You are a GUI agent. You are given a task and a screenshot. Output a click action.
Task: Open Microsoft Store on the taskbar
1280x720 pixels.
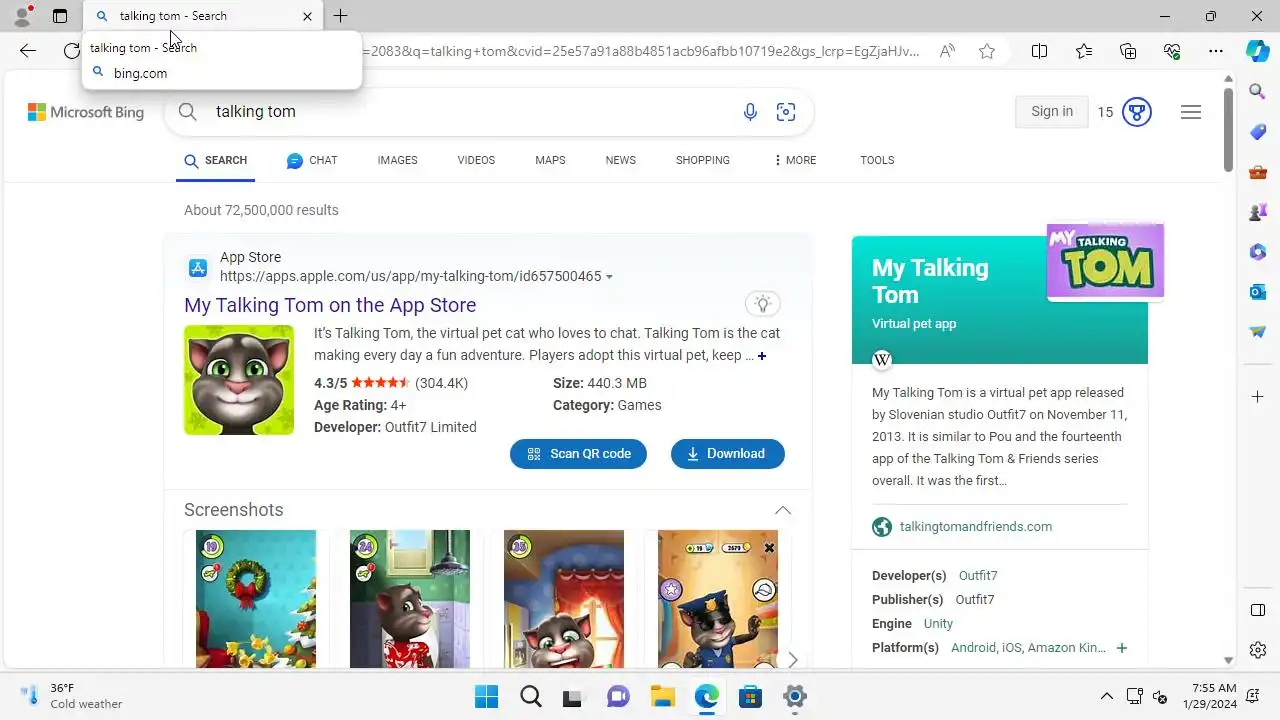pos(750,697)
